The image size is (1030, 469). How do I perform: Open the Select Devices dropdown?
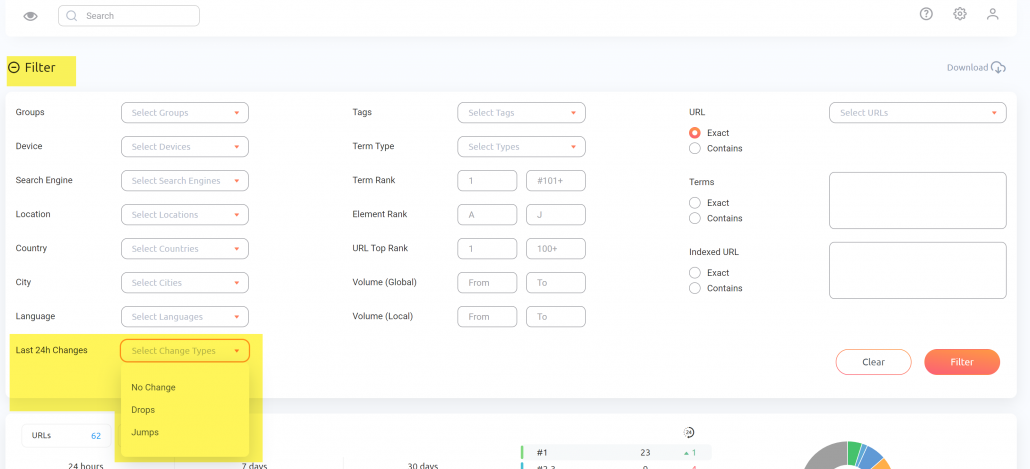pyautogui.click(x=185, y=146)
